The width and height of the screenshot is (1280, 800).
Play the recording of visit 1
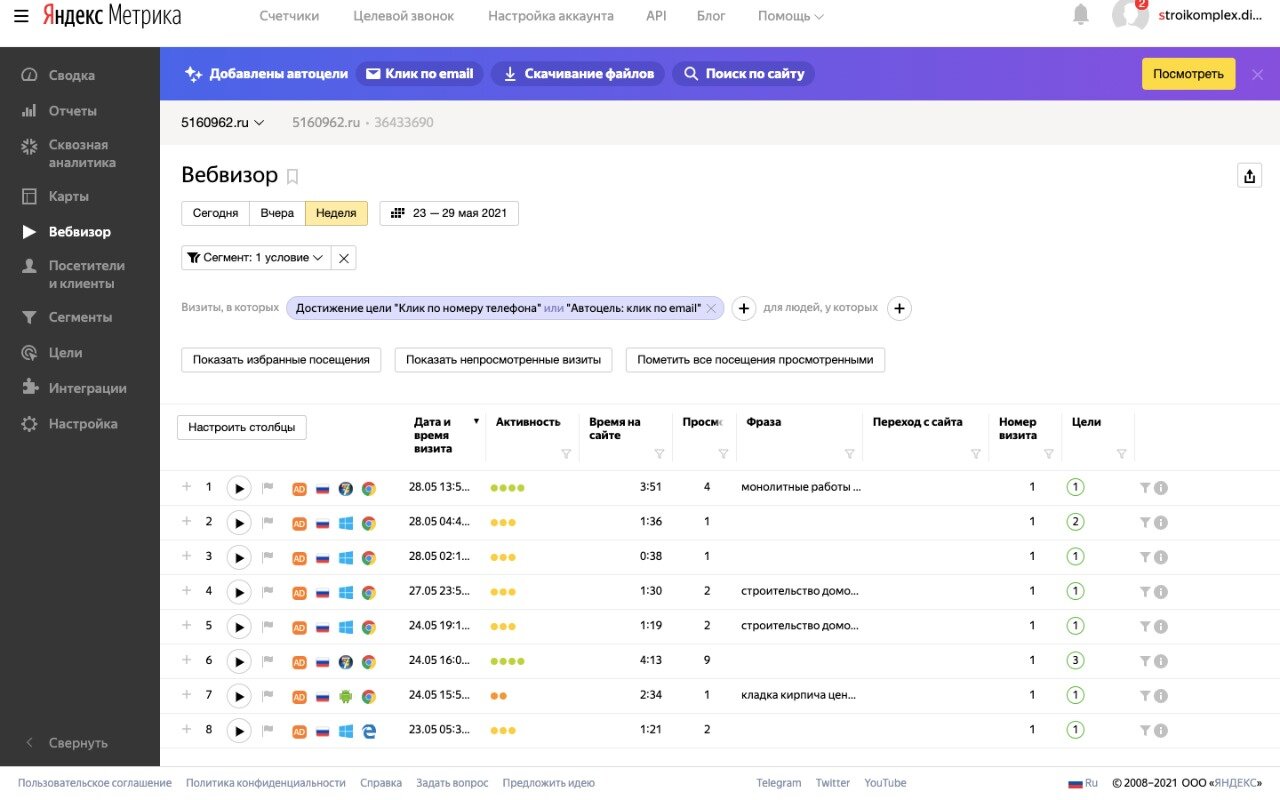coord(238,488)
